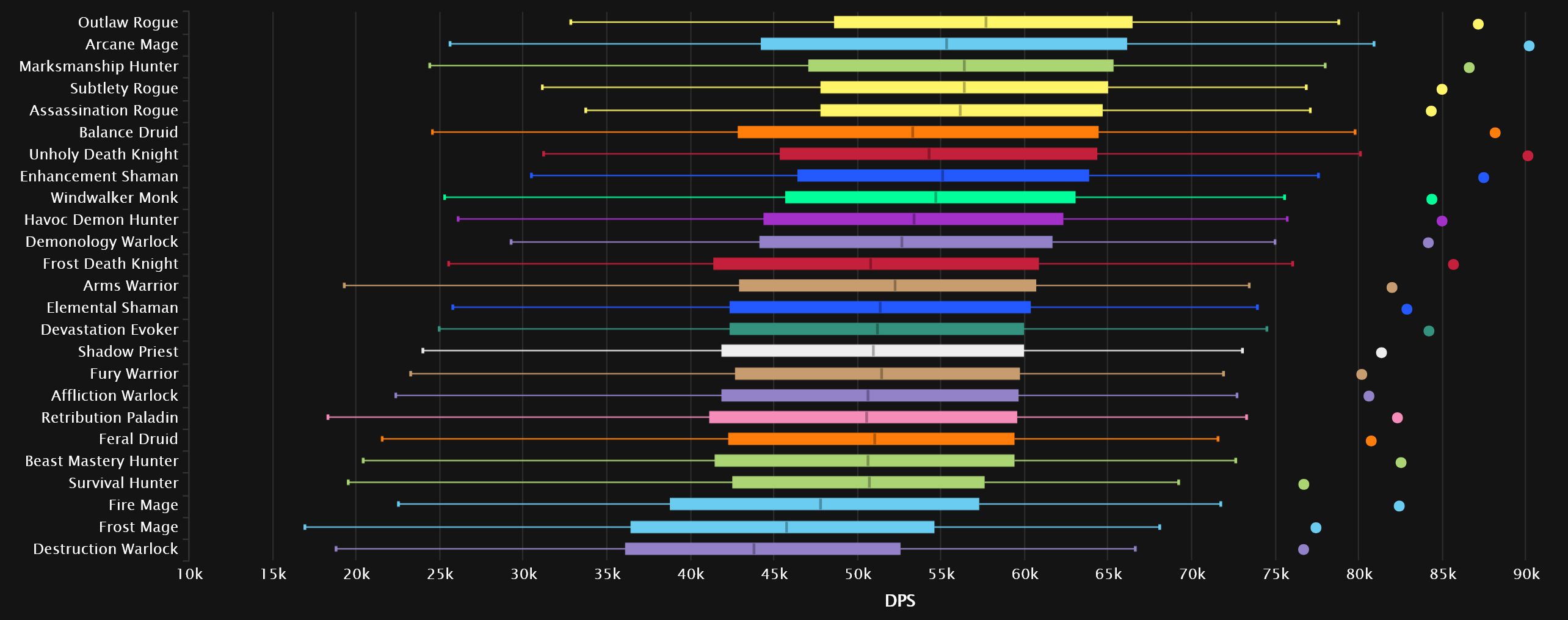Image resolution: width=1568 pixels, height=620 pixels.
Task: Select the Survival Hunter outlier dot
Action: (x=1303, y=484)
